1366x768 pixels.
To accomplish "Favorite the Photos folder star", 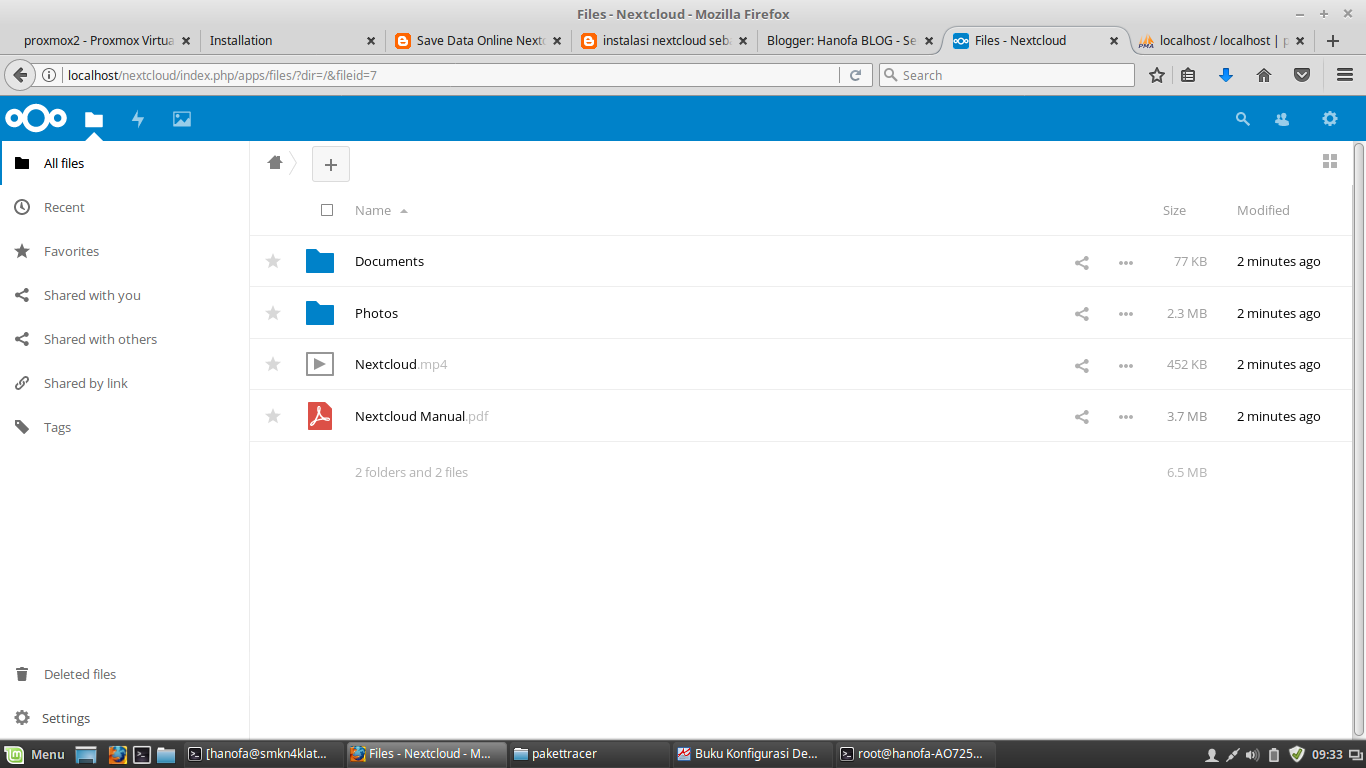I will pyautogui.click(x=273, y=313).
